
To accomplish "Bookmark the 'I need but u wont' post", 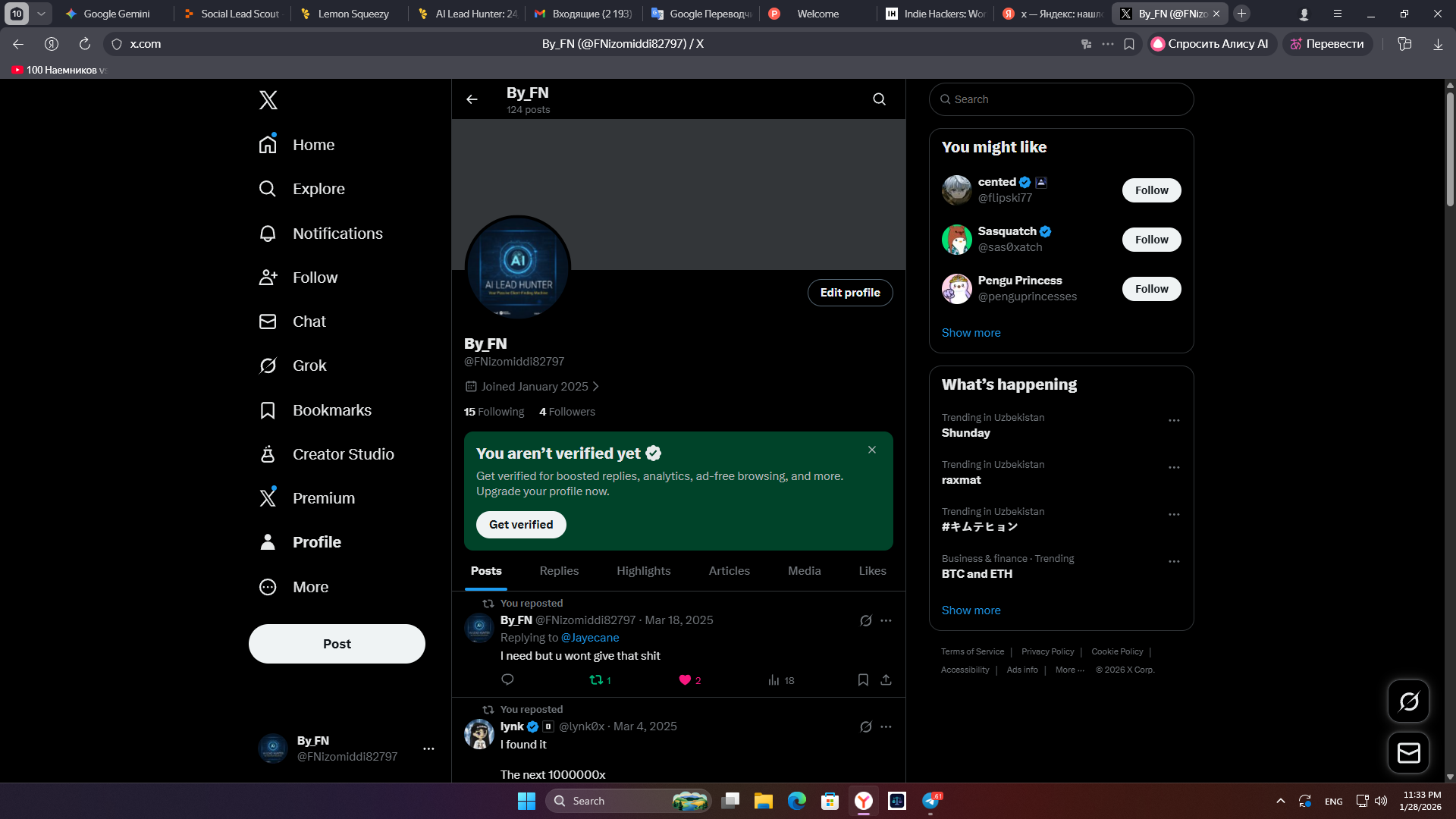I will click(x=863, y=680).
